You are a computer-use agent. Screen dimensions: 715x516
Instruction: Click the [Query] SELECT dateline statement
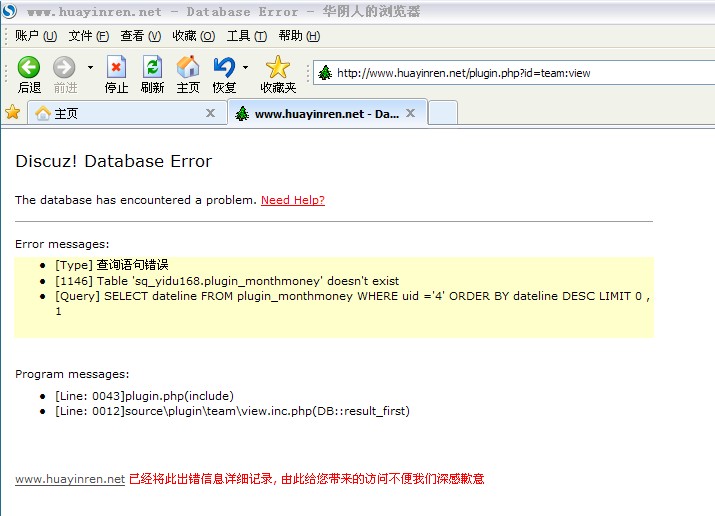pyautogui.click(x=352, y=303)
